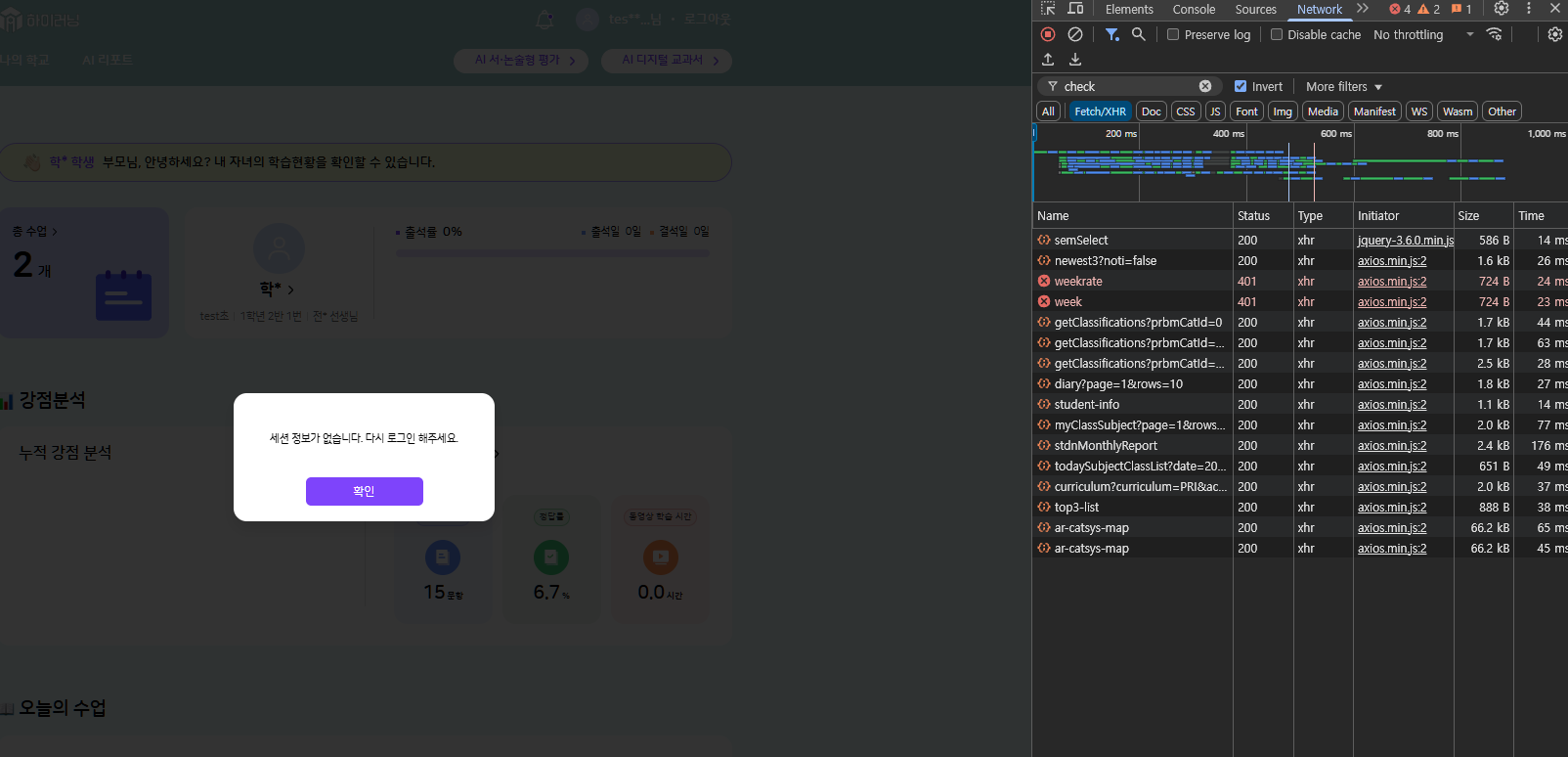Click the import HAR upload icon
Image resolution: width=1568 pixels, height=757 pixels.
(x=1048, y=60)
